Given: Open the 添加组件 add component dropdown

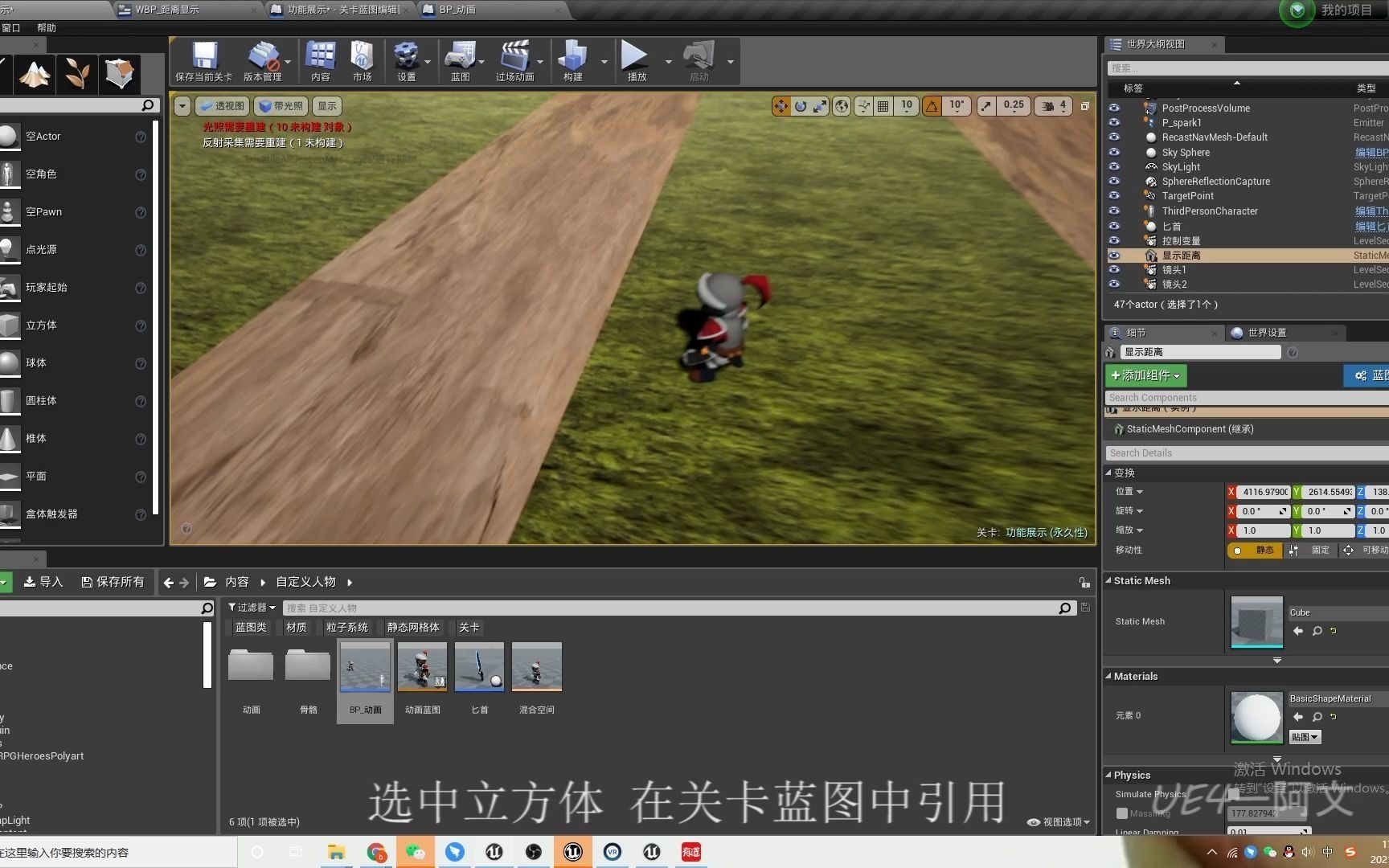Looking at the screenshot, I should coord(1145,375).
